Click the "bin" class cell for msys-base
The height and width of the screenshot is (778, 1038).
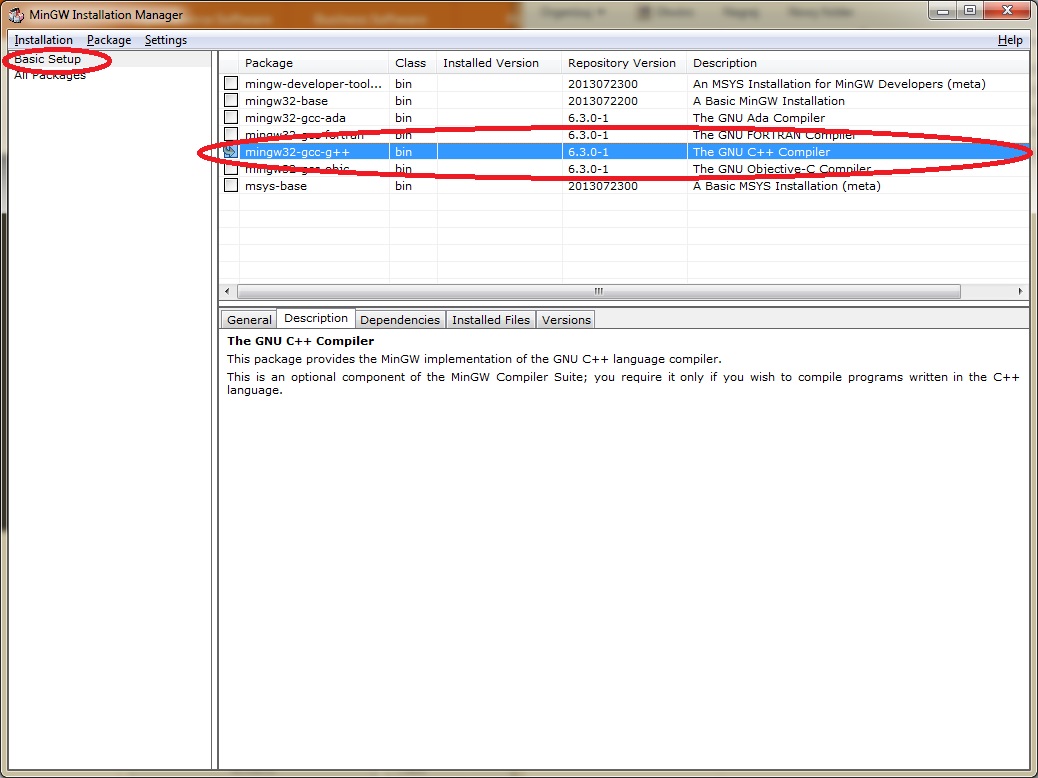pyautogui.click(x=403, y=186)
